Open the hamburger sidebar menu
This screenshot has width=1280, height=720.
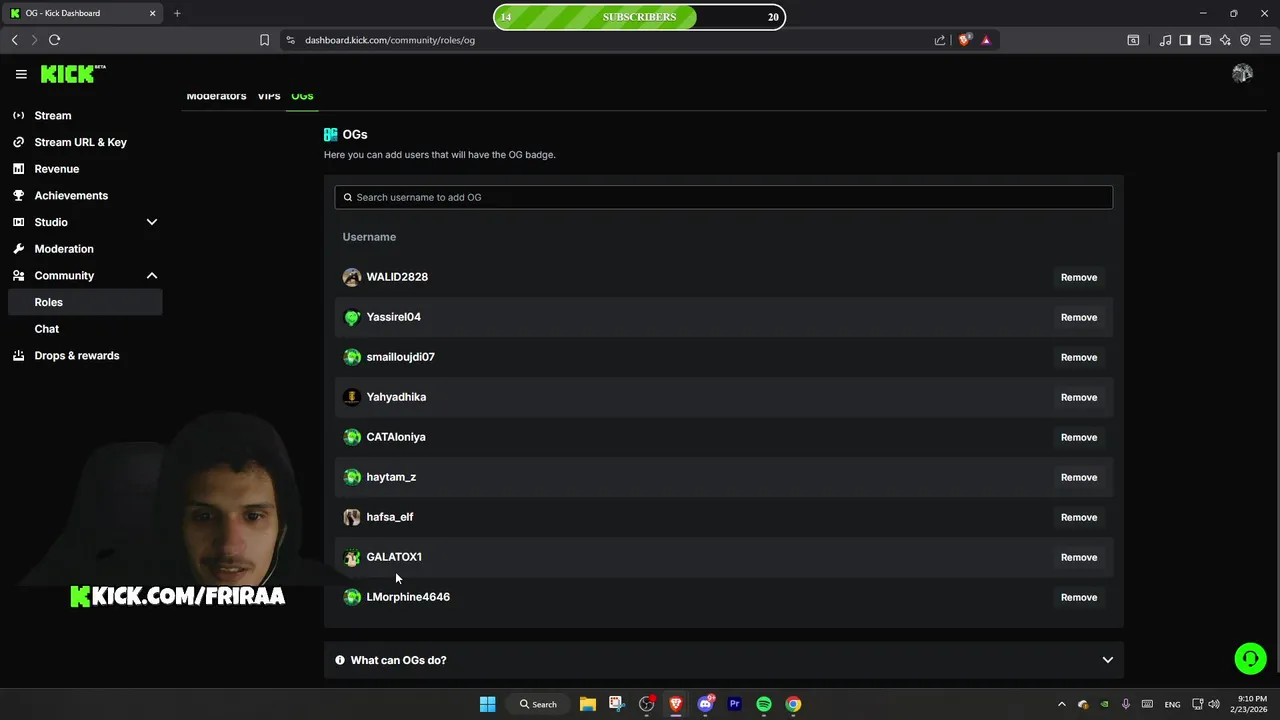21,74
